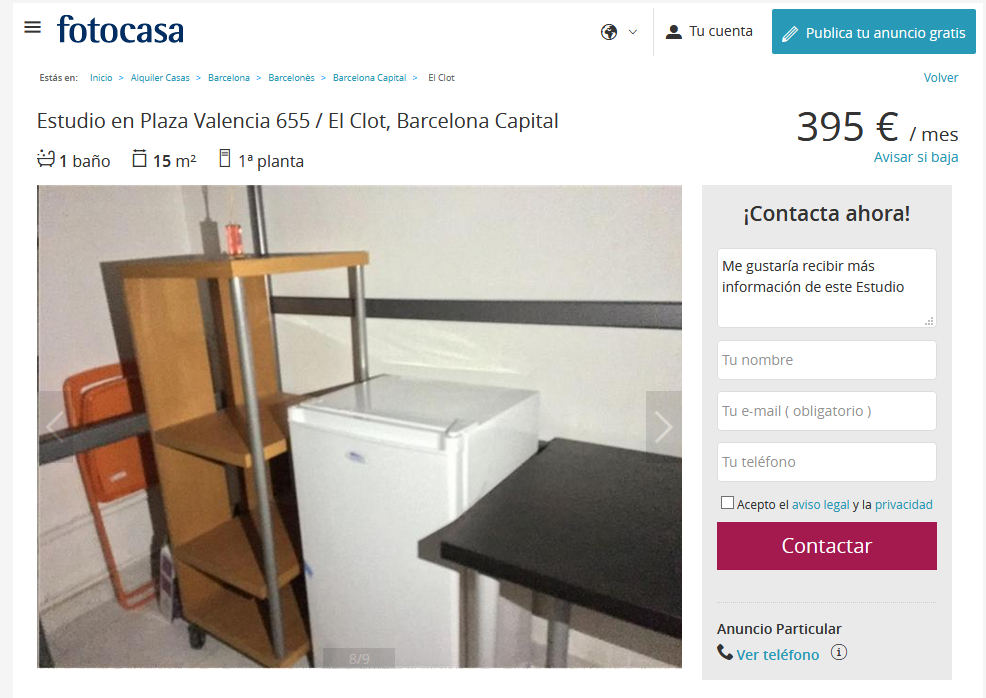Screen dimensions: 986x698
Task: Accept the aviso legal checkbox
Action: pos(728,503)
